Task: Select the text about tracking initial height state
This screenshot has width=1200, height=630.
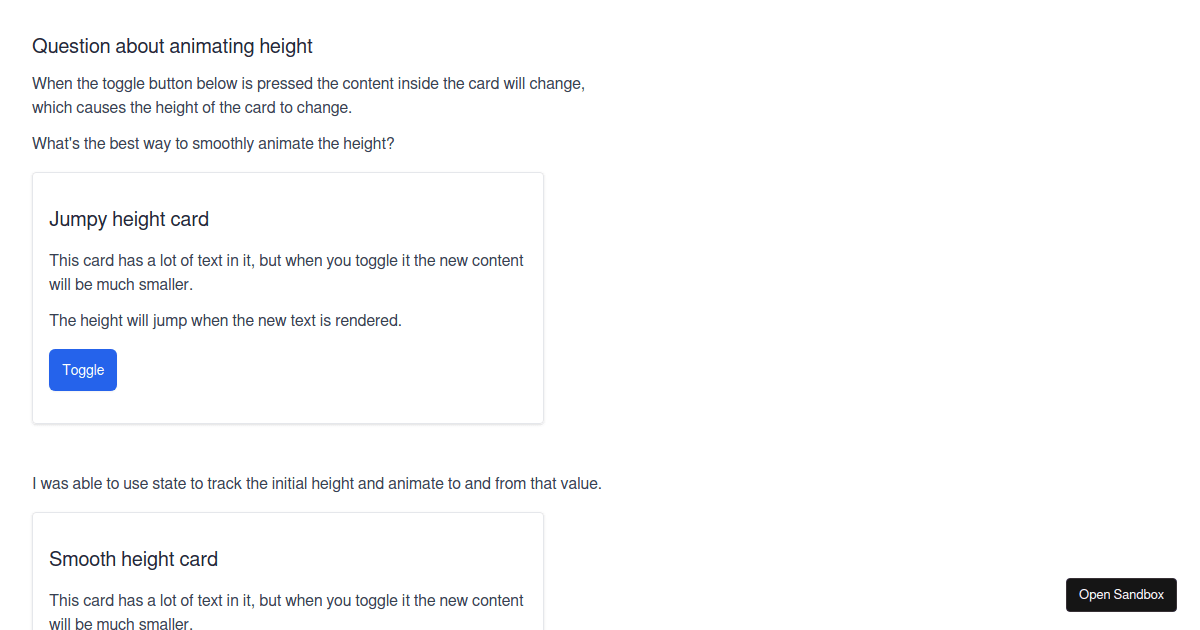Action: coord(317,483)
